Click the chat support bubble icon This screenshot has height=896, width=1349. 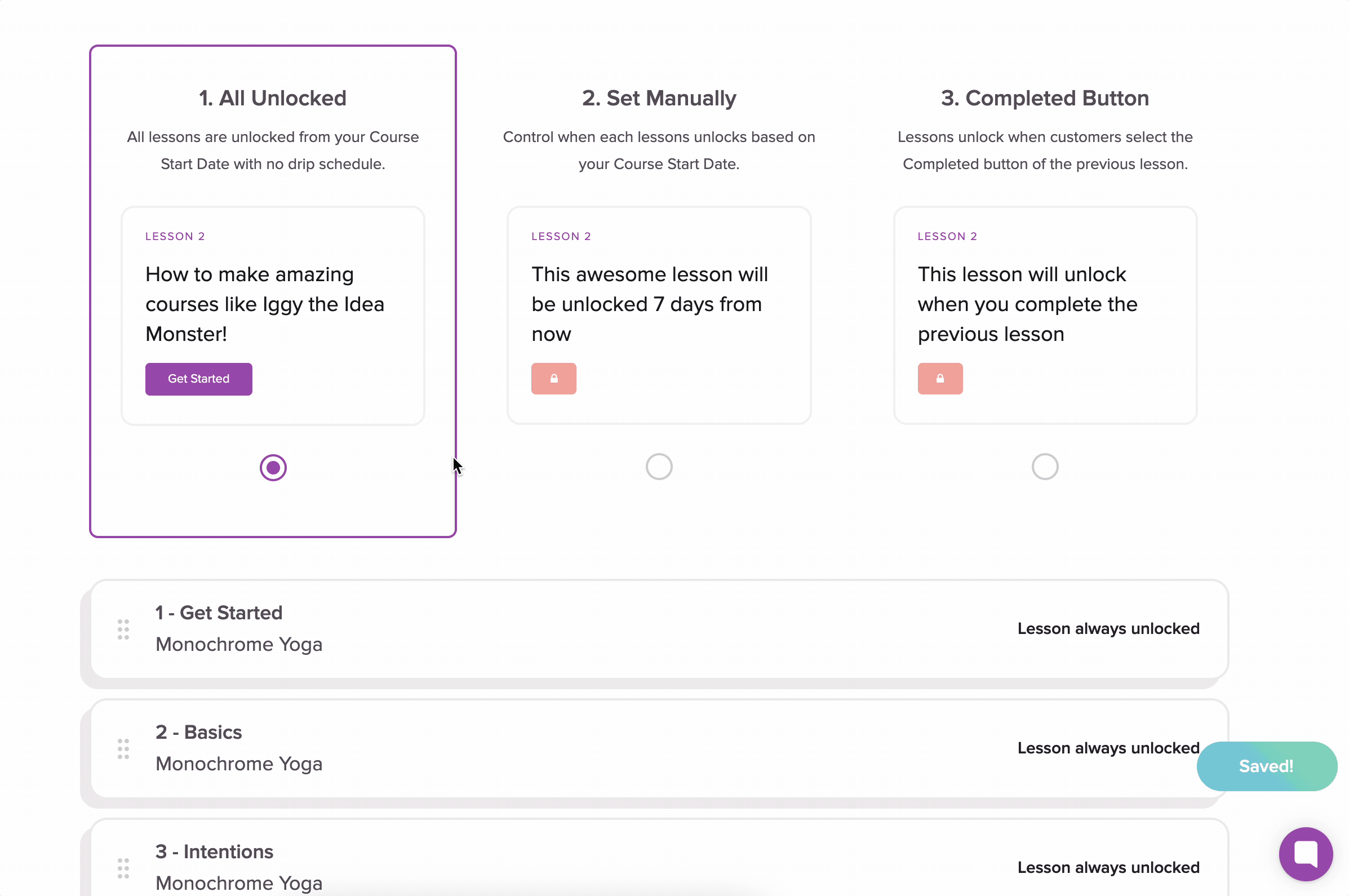click(1305, 854)
